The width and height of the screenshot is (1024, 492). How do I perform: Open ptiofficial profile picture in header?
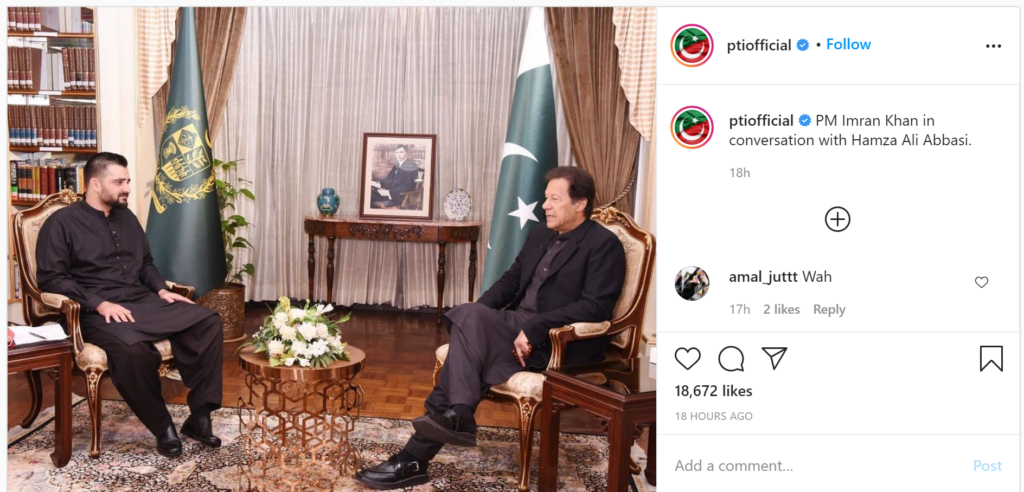click(x=692, y=45)
